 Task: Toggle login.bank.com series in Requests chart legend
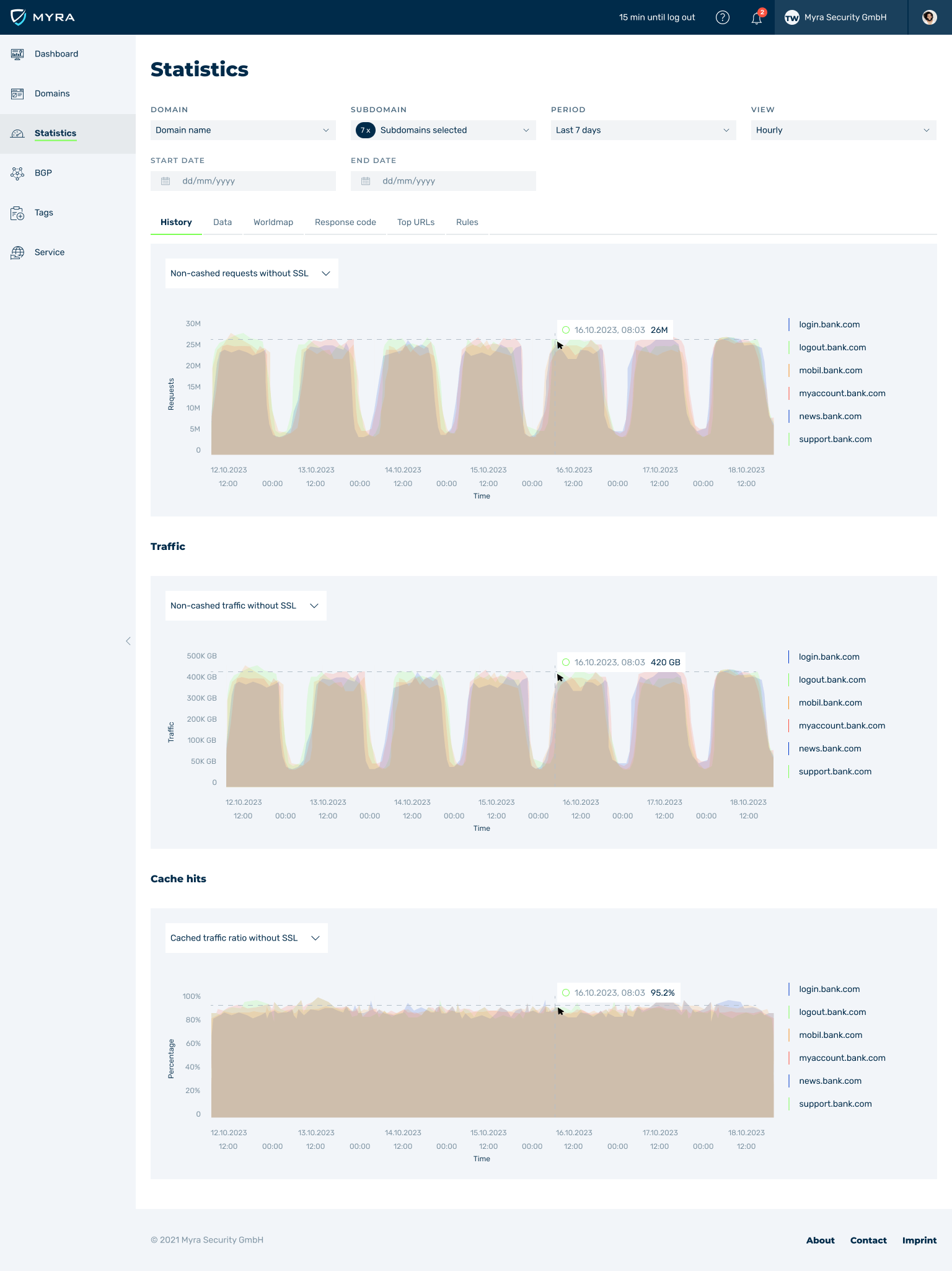829,325
